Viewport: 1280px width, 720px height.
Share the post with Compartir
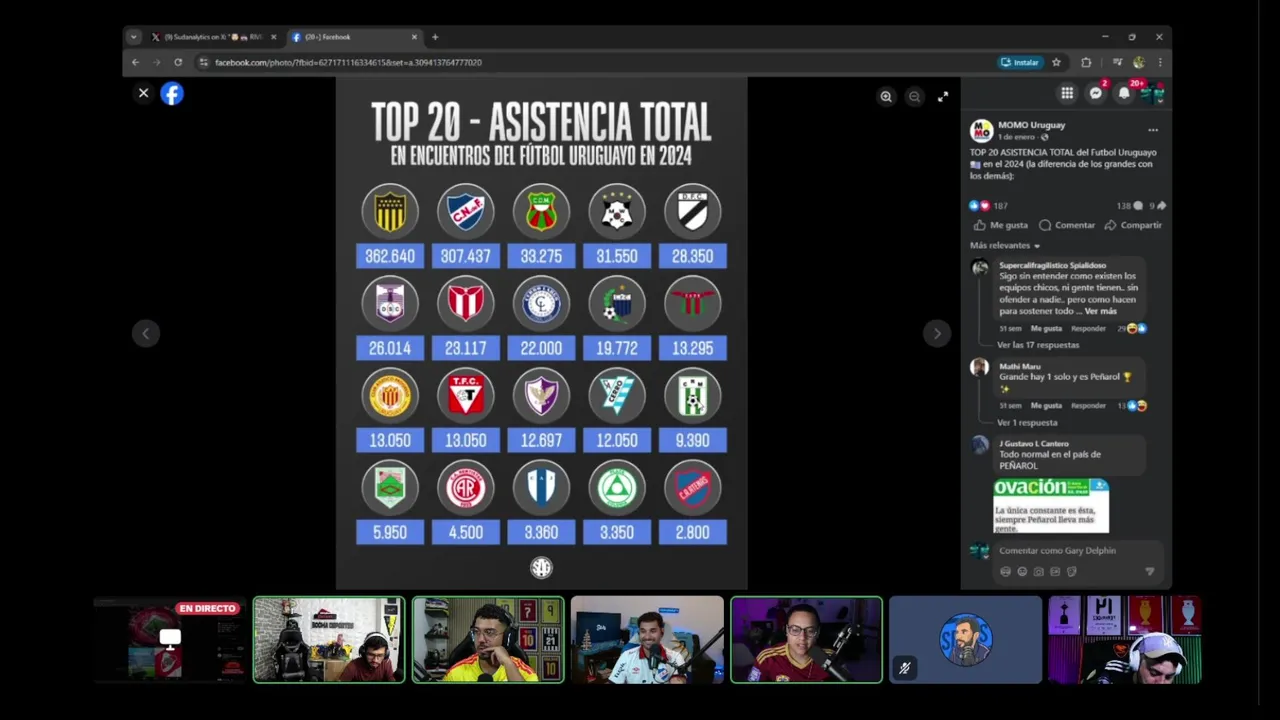pos(1133,225)
